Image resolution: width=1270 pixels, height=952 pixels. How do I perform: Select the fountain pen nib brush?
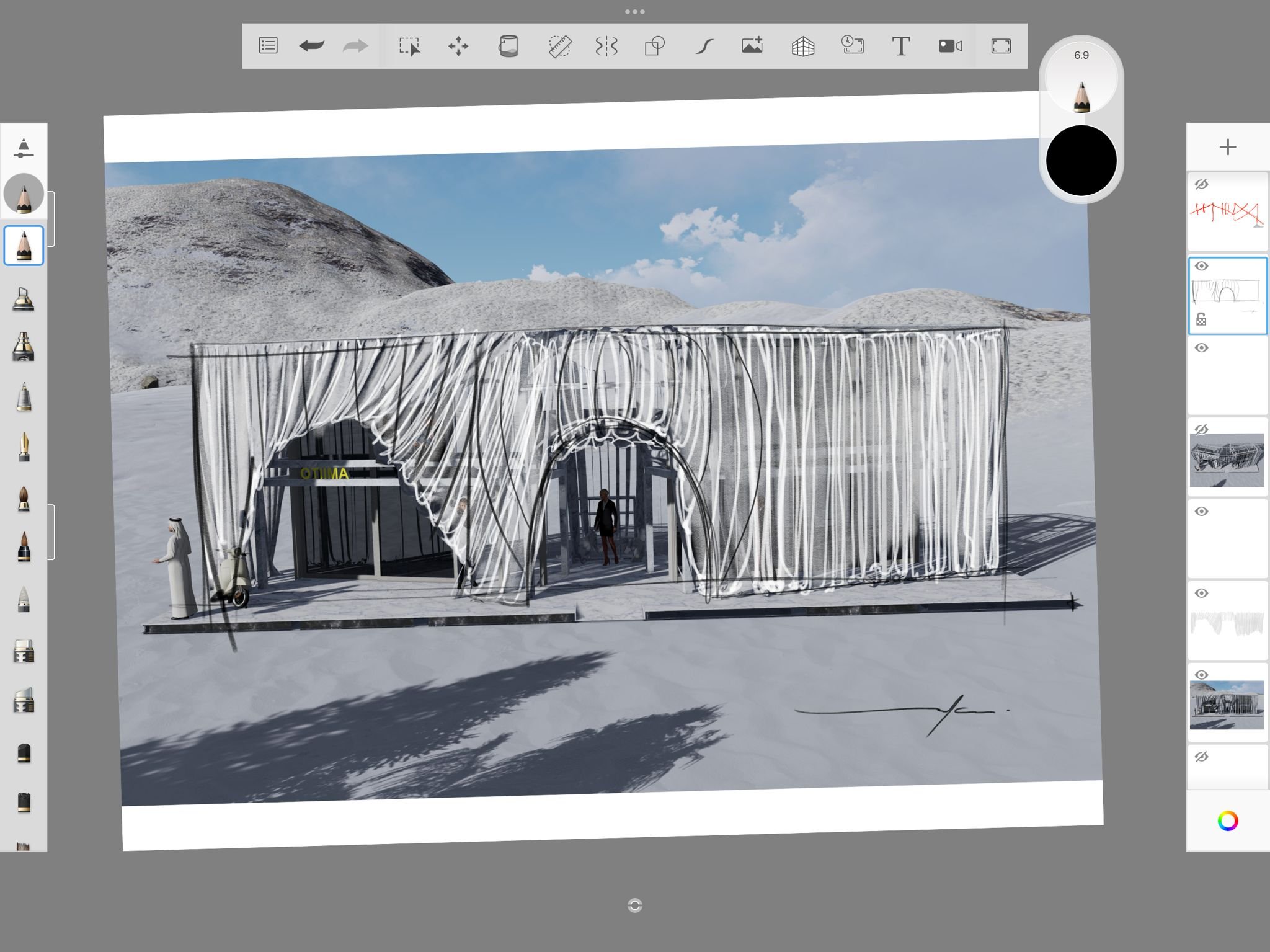24,447
